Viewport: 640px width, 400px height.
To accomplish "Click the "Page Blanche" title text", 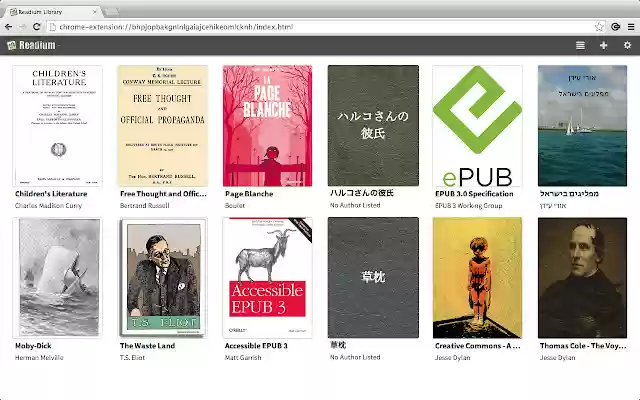I will pyautogui.click(x=249, y=194).
